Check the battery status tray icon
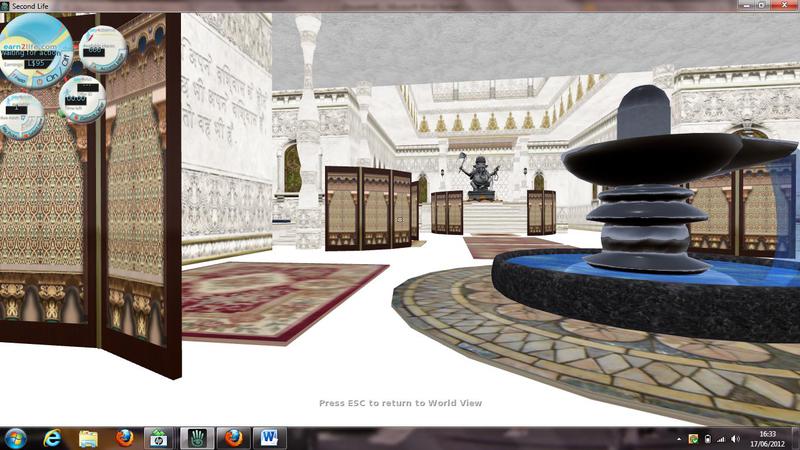 click(x=707, y=439)
